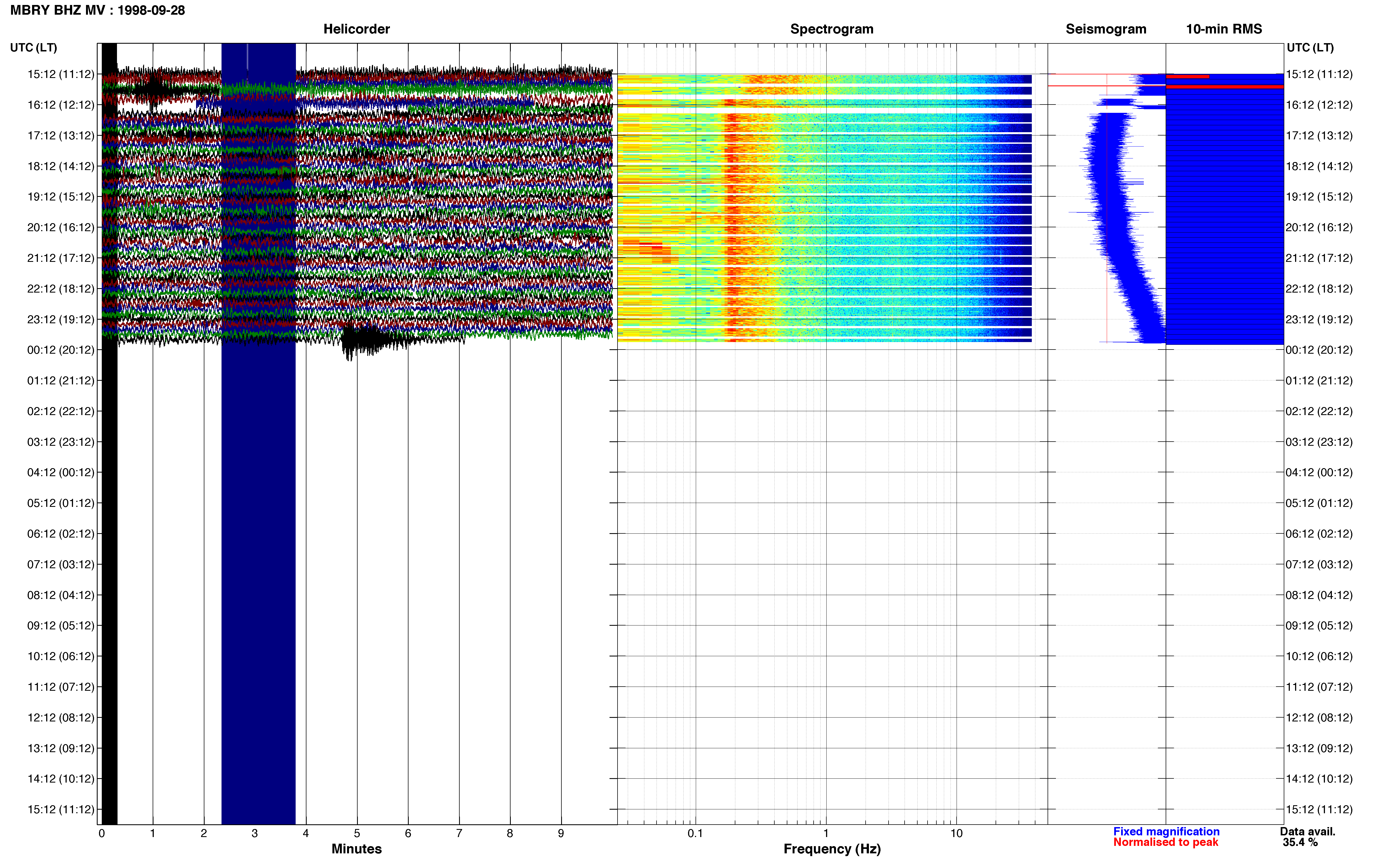Click the '0' tick on the Minutes axis
The width and height of the screenshot is (1388, 868).
[x=101, y=833]
